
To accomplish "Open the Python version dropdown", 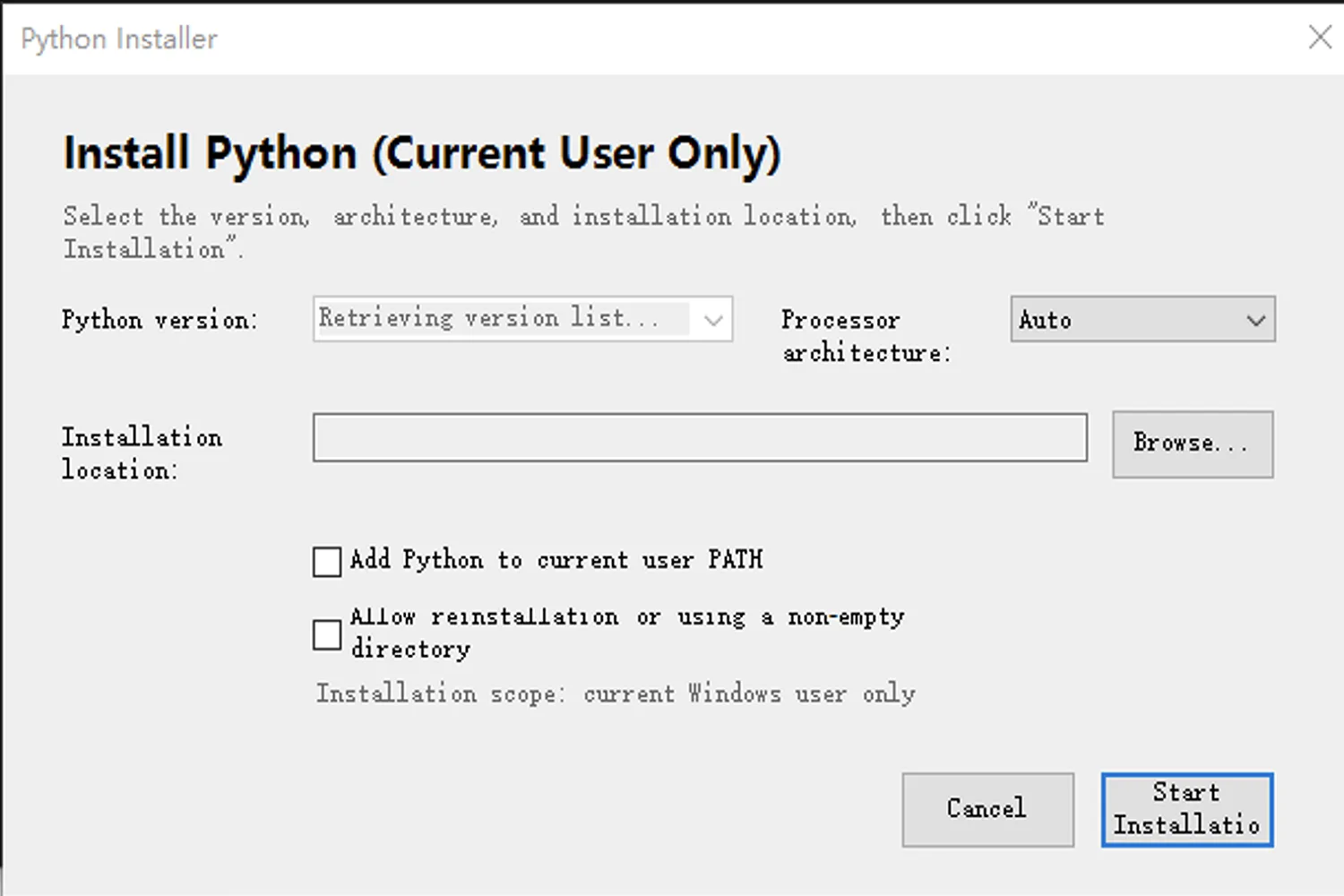I will coord(522,319).
